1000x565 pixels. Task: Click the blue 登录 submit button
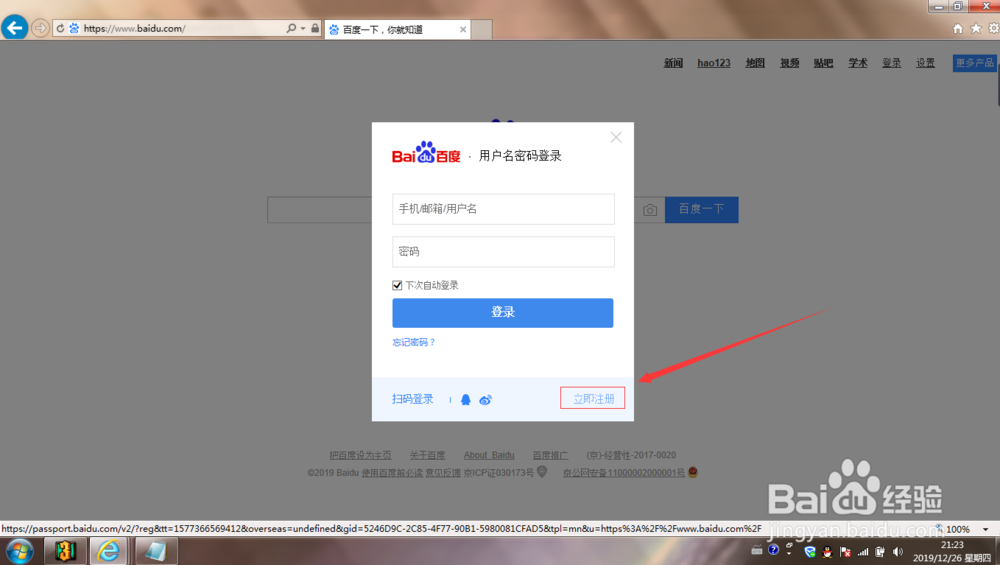pos(503,312)
